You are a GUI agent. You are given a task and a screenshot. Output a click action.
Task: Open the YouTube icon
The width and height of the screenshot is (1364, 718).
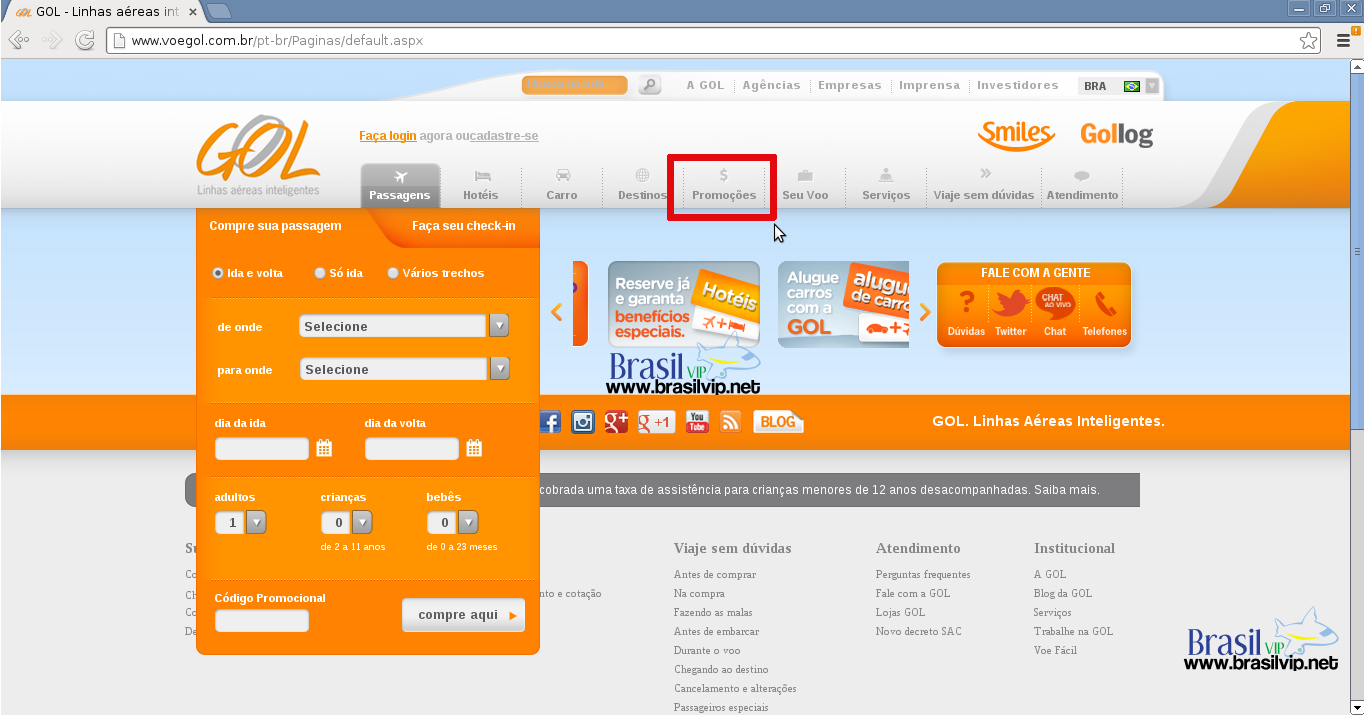coord(697,422)
